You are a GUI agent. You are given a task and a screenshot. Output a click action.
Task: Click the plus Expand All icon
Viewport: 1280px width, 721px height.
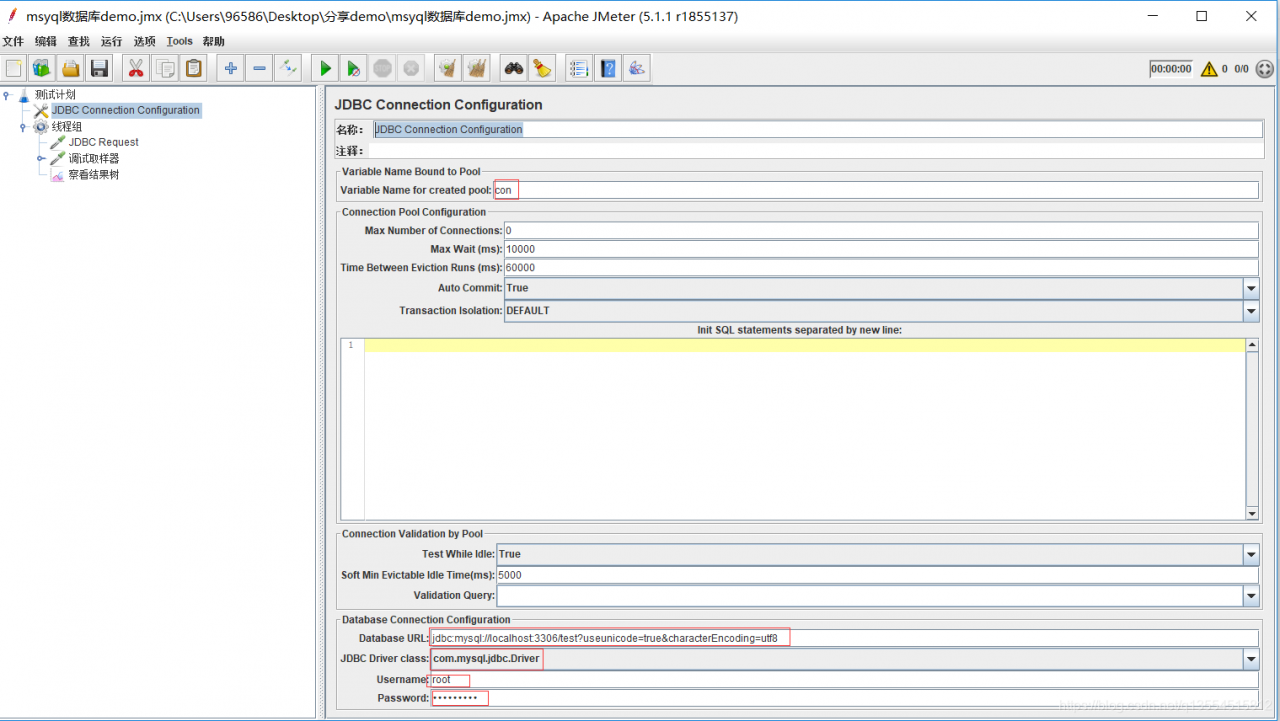pos(231,68)
